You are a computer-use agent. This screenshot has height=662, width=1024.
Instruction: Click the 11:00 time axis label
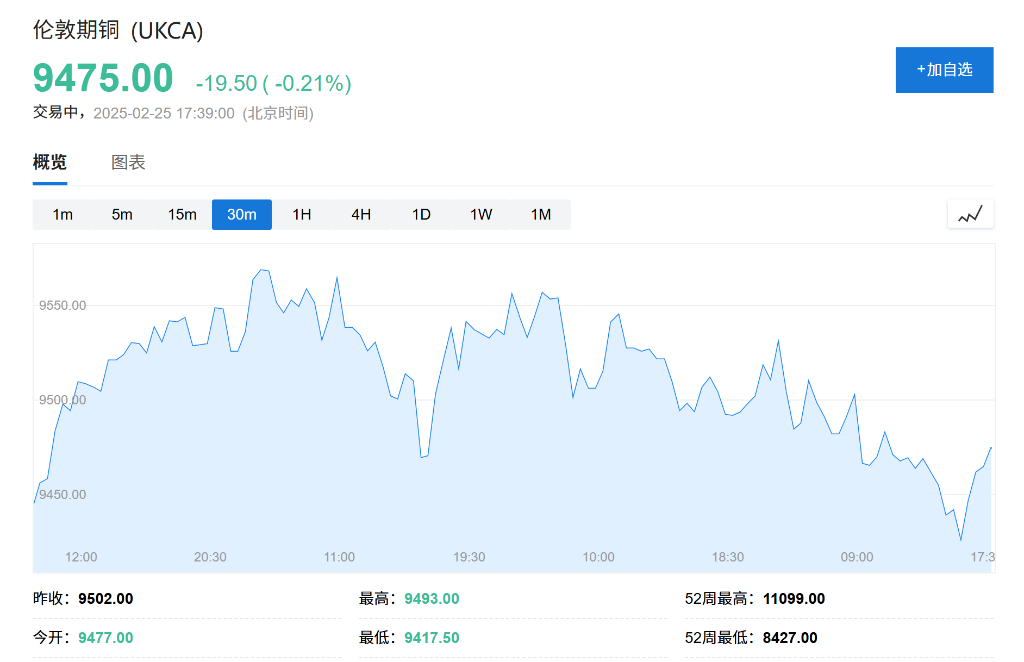340,557
